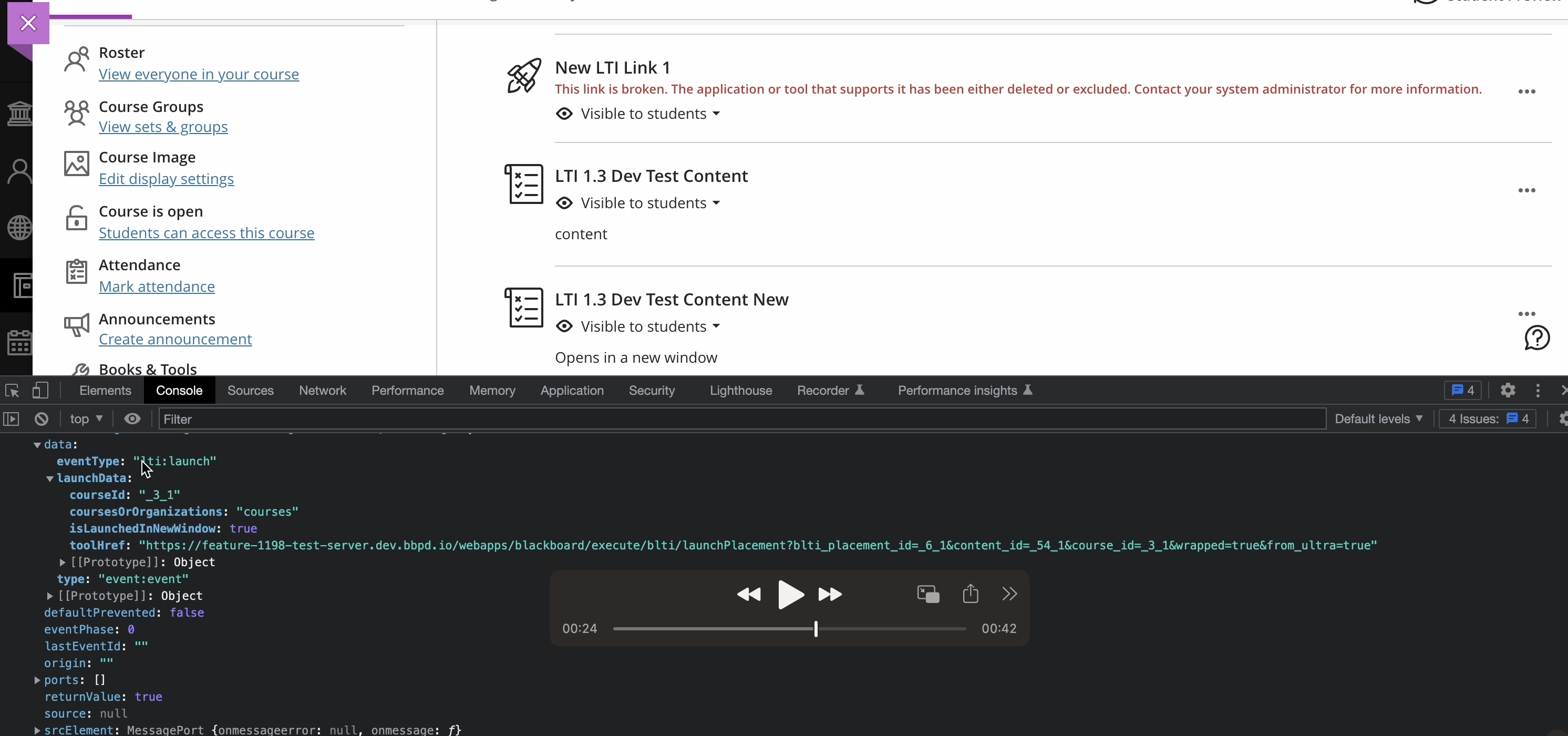Play the video in overlay player
The height and width of the screenshot is (736, 1568).
[x=791, y=594]
